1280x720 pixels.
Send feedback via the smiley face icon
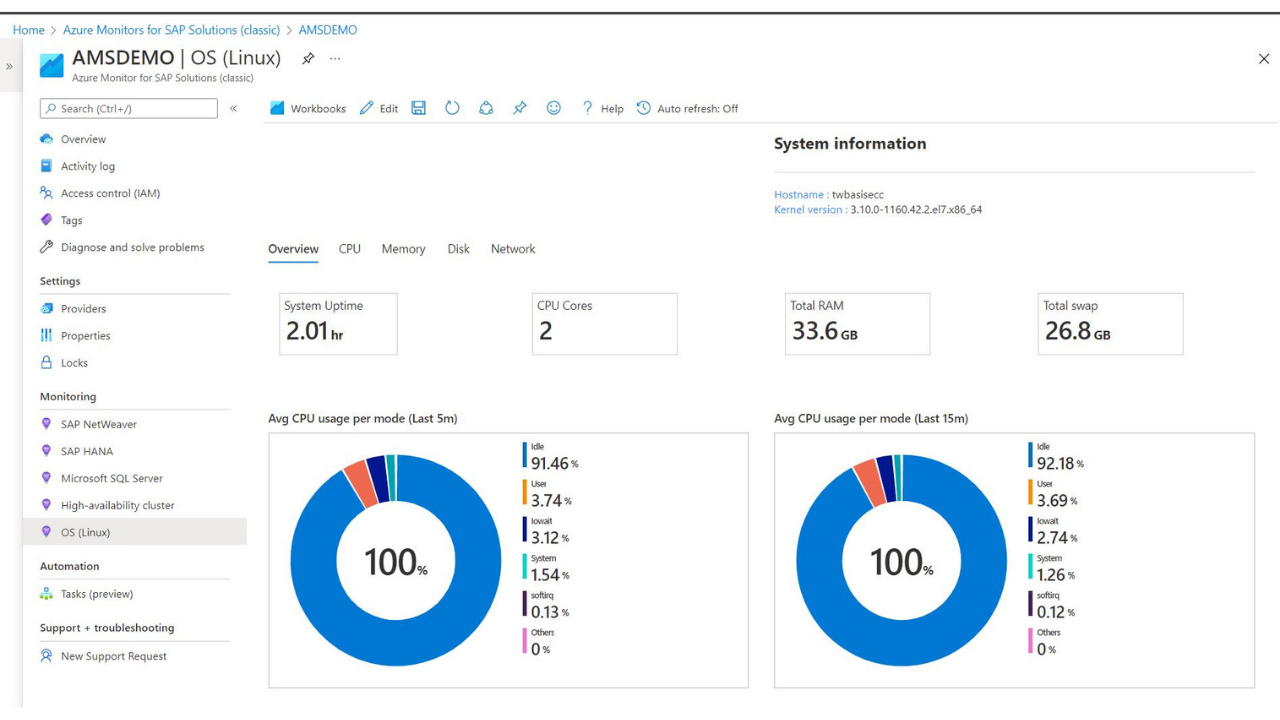pos(554,108)
